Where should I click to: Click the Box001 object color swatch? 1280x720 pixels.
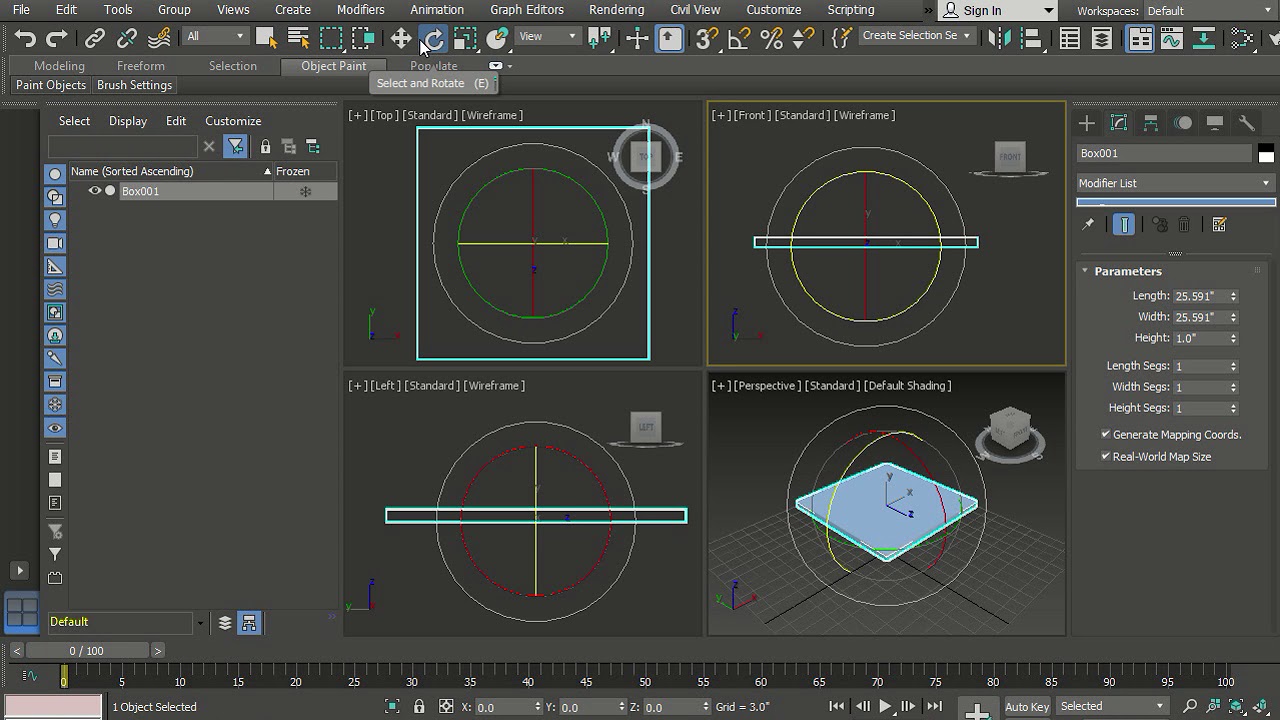coord(1266,154)
